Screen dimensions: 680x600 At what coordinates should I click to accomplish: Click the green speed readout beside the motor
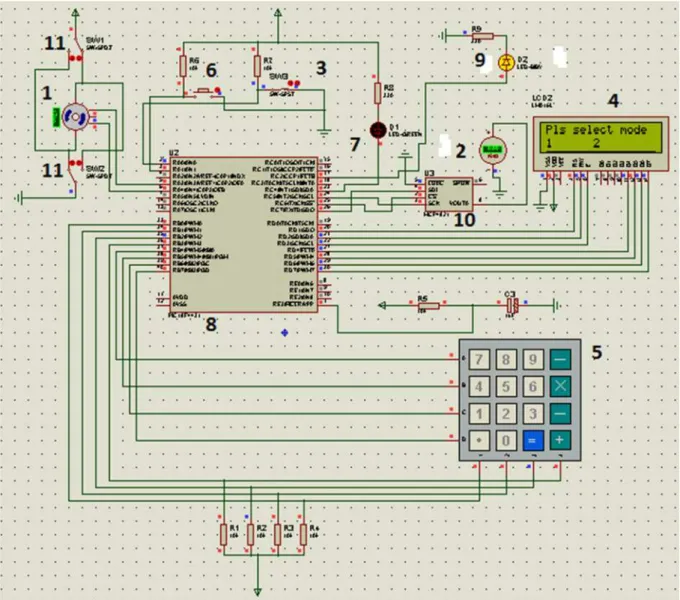[56, 117]
